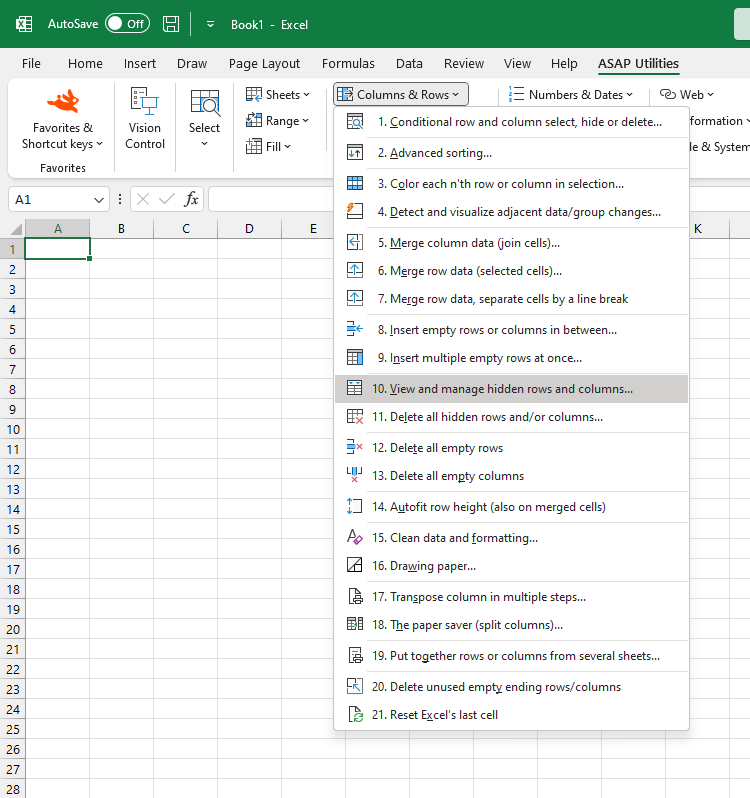The height and width of the screenshot is (798, 750).
Task: Click the Drawing paper icon
Action: 355,565
